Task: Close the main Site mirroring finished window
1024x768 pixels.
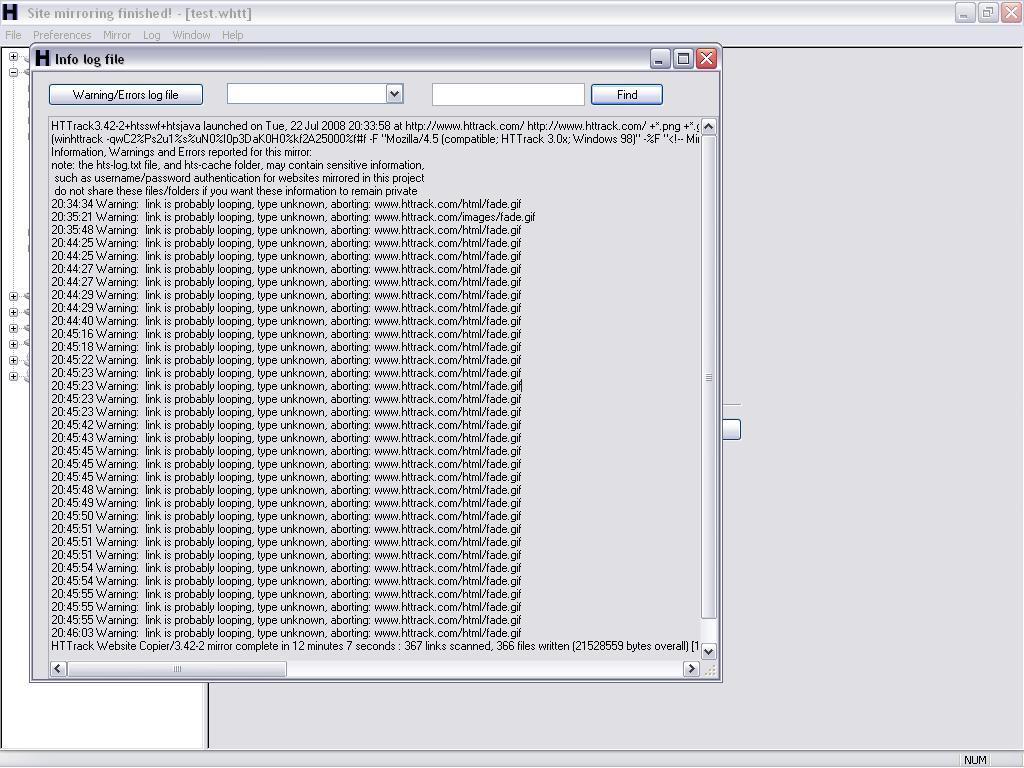Action: [x=1012, y=12]
